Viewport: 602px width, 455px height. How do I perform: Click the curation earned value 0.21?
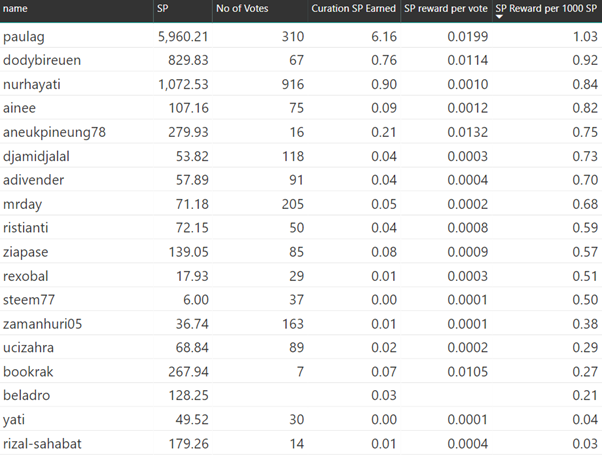pyautogui.click(x=384, y=132)
